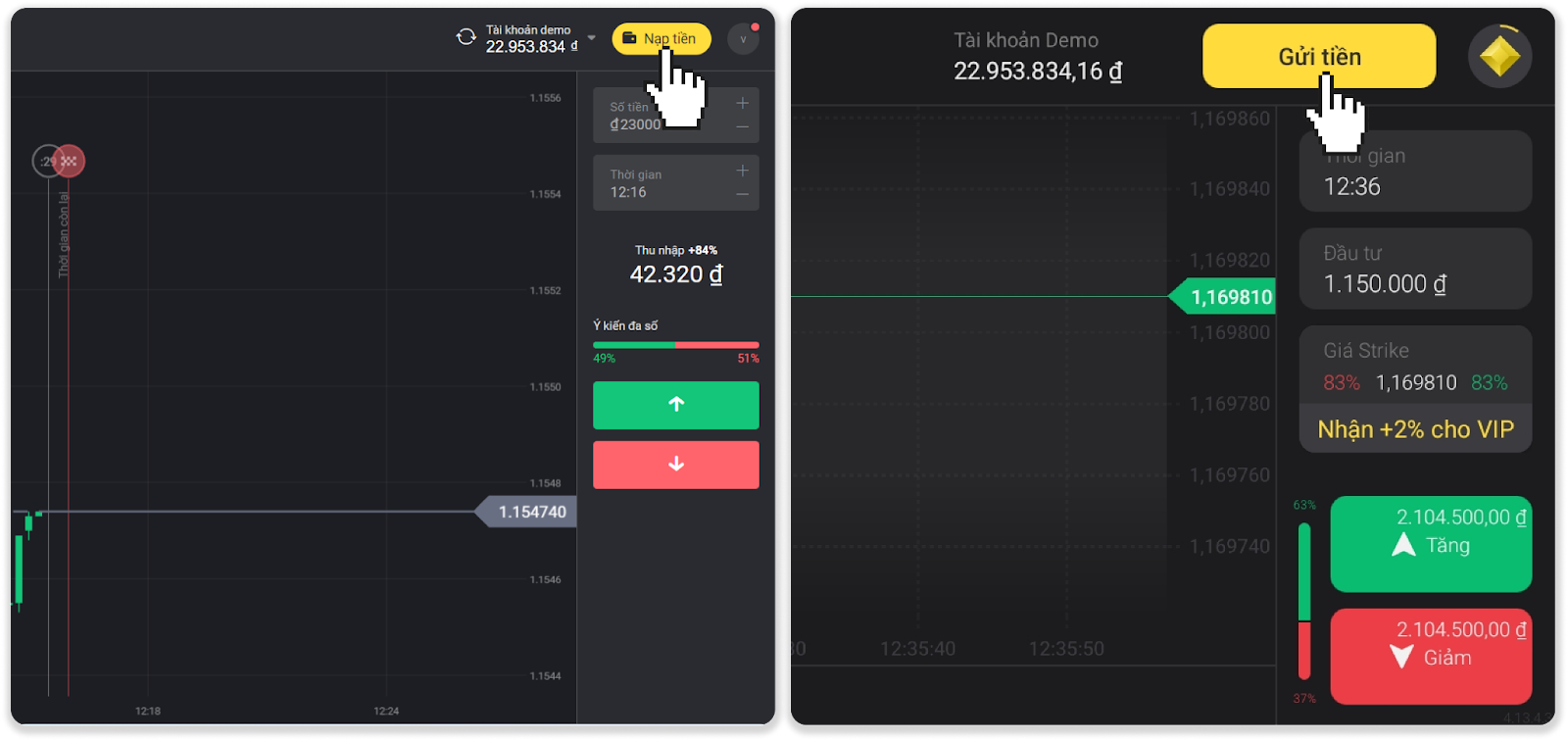Click the Nhận +2% cho VIP banner
The height and width of the screenshot is (741, 1568).
pyautogui.click(x=1414, y=429)
